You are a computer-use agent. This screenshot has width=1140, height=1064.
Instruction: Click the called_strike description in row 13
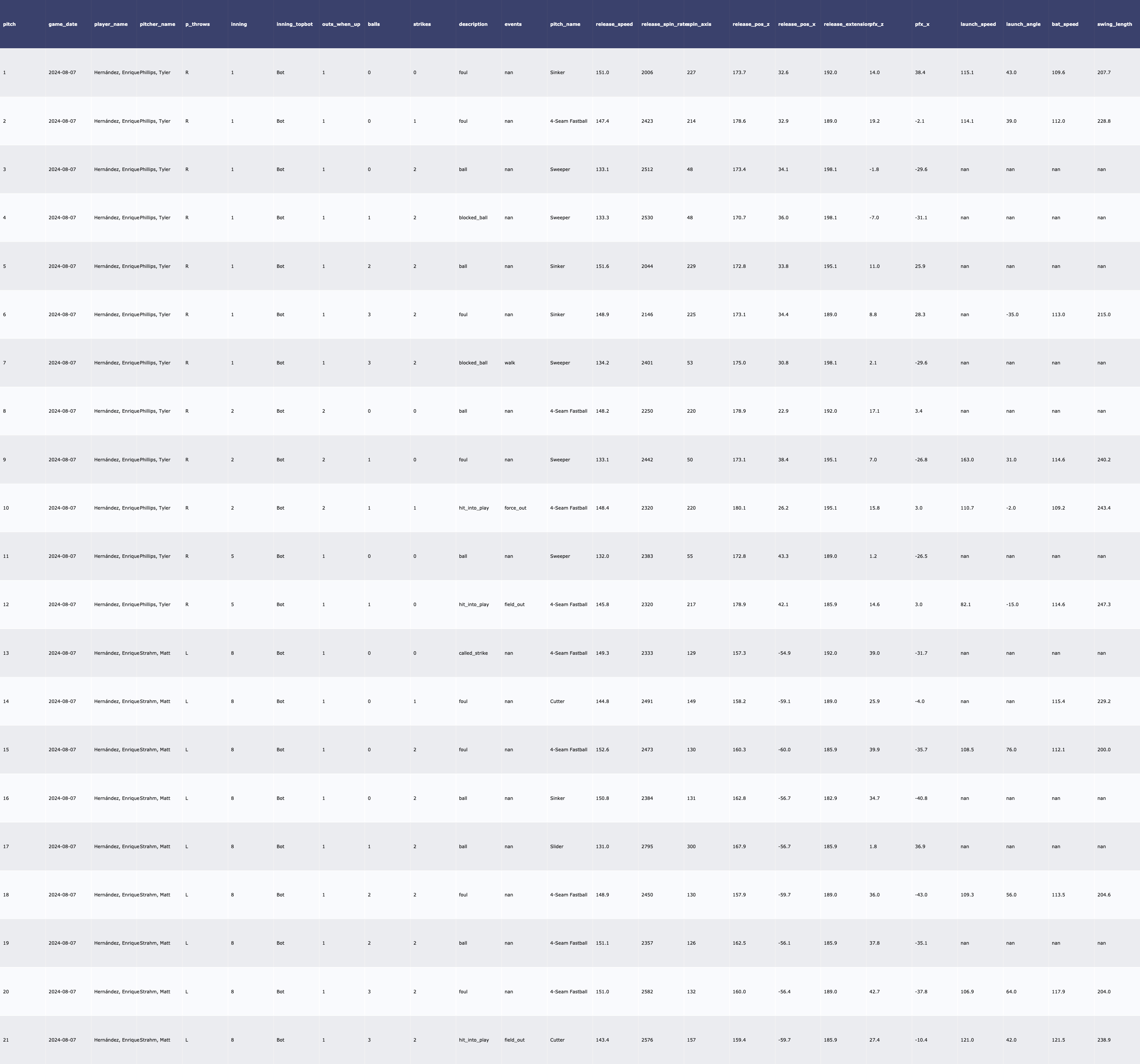pyautogui.click(x=473, y=653)
